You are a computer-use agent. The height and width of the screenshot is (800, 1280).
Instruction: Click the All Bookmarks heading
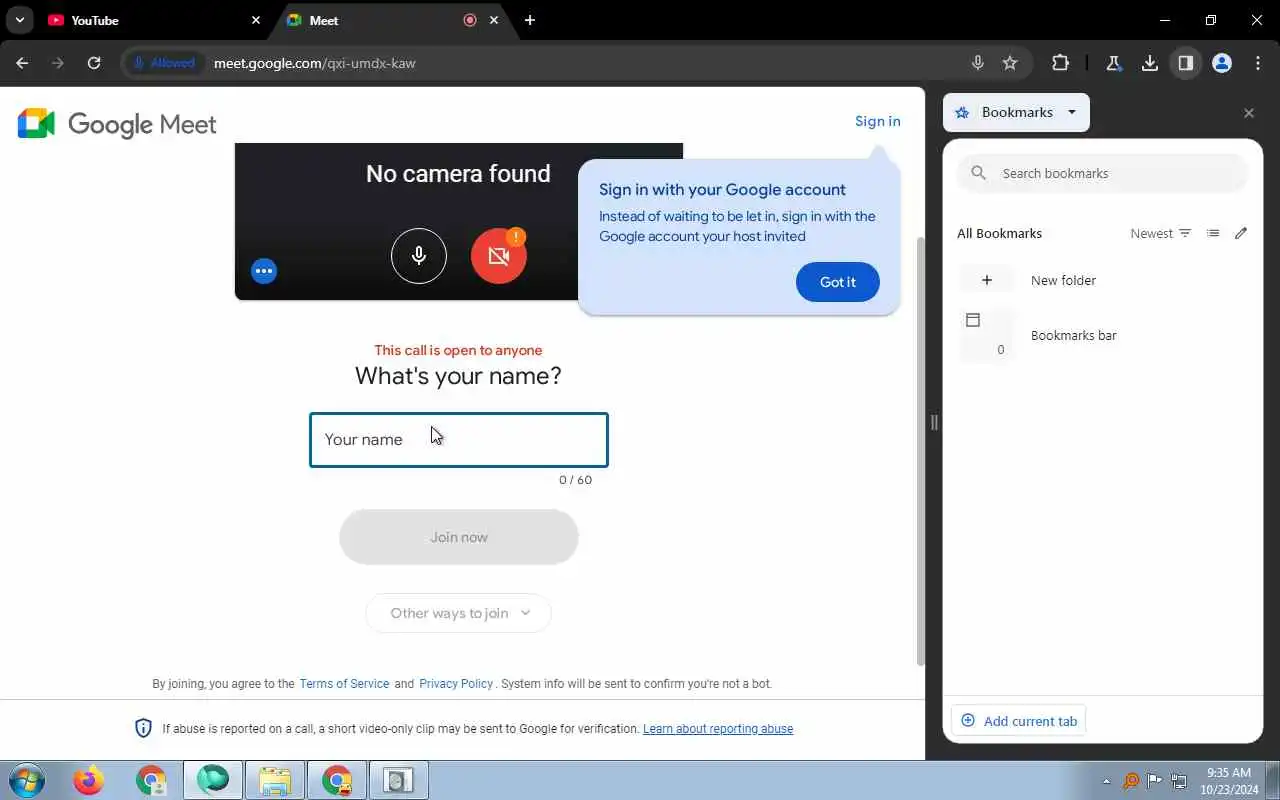[x=999, y=233]
